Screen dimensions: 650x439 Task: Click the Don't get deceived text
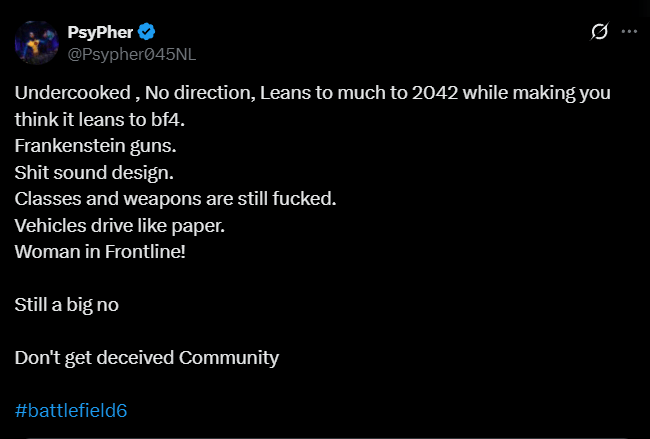94,358
